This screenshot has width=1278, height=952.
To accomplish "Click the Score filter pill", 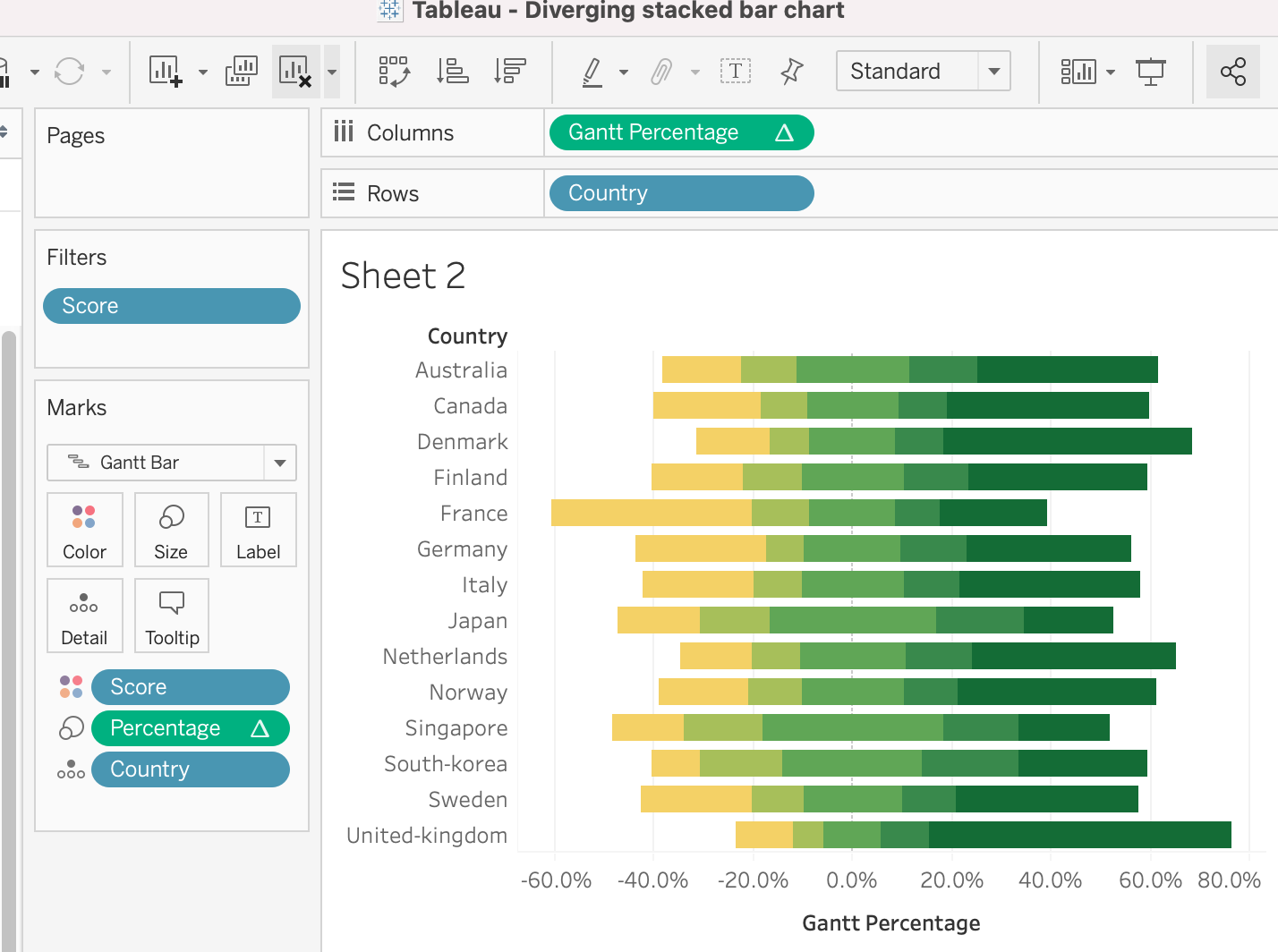I will click(x=171, y=306).
